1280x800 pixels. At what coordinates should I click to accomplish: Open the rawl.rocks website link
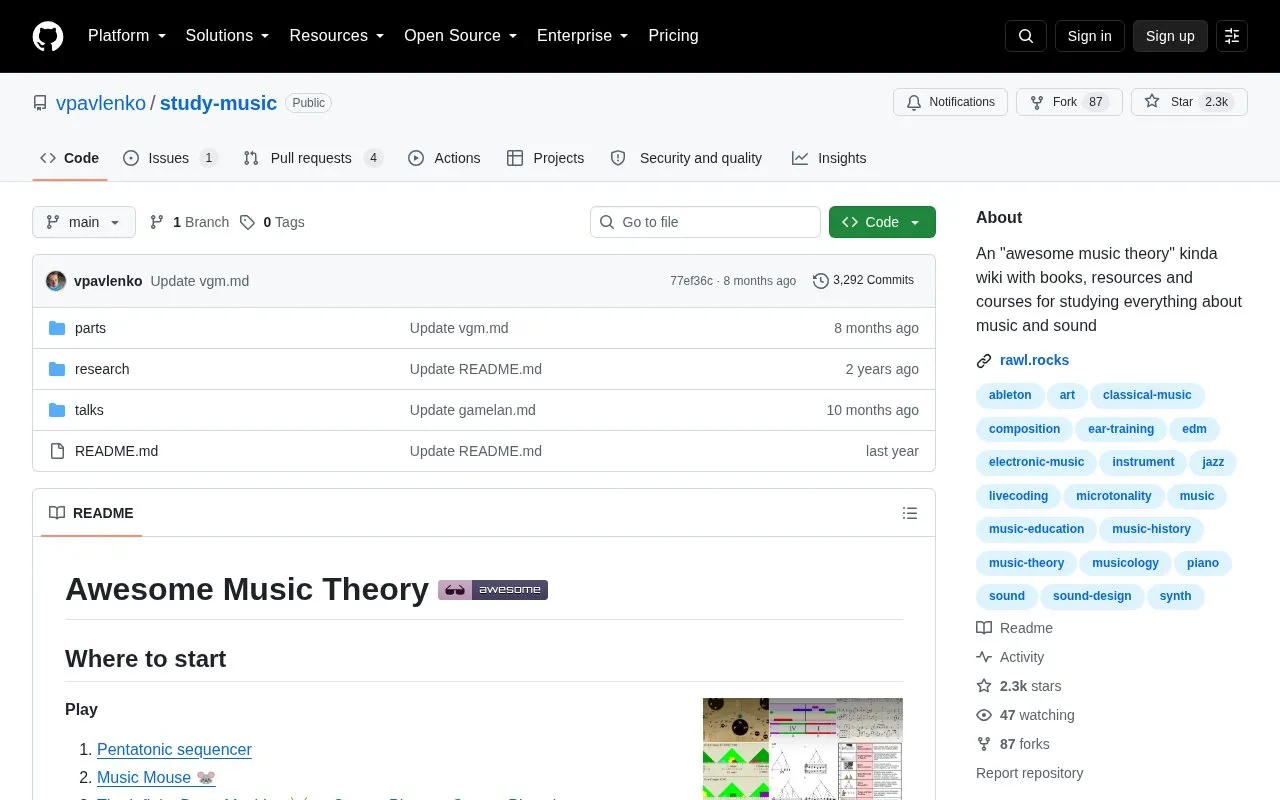click(x=1034, y=360)
